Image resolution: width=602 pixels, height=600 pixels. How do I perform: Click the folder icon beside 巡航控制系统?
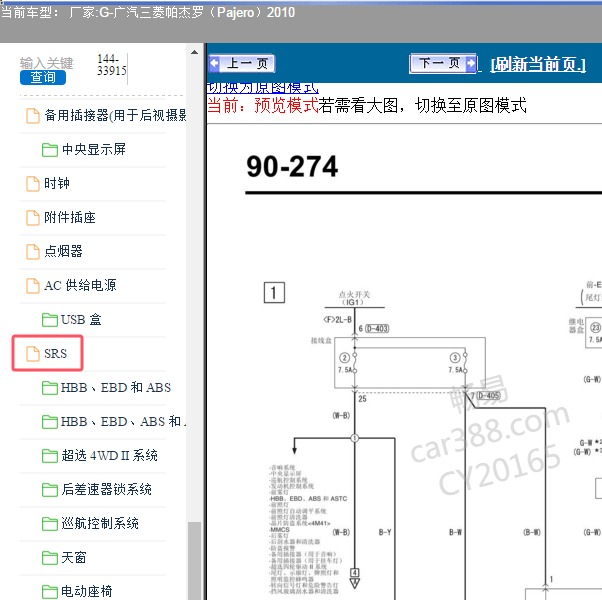(x=50, y=524)
